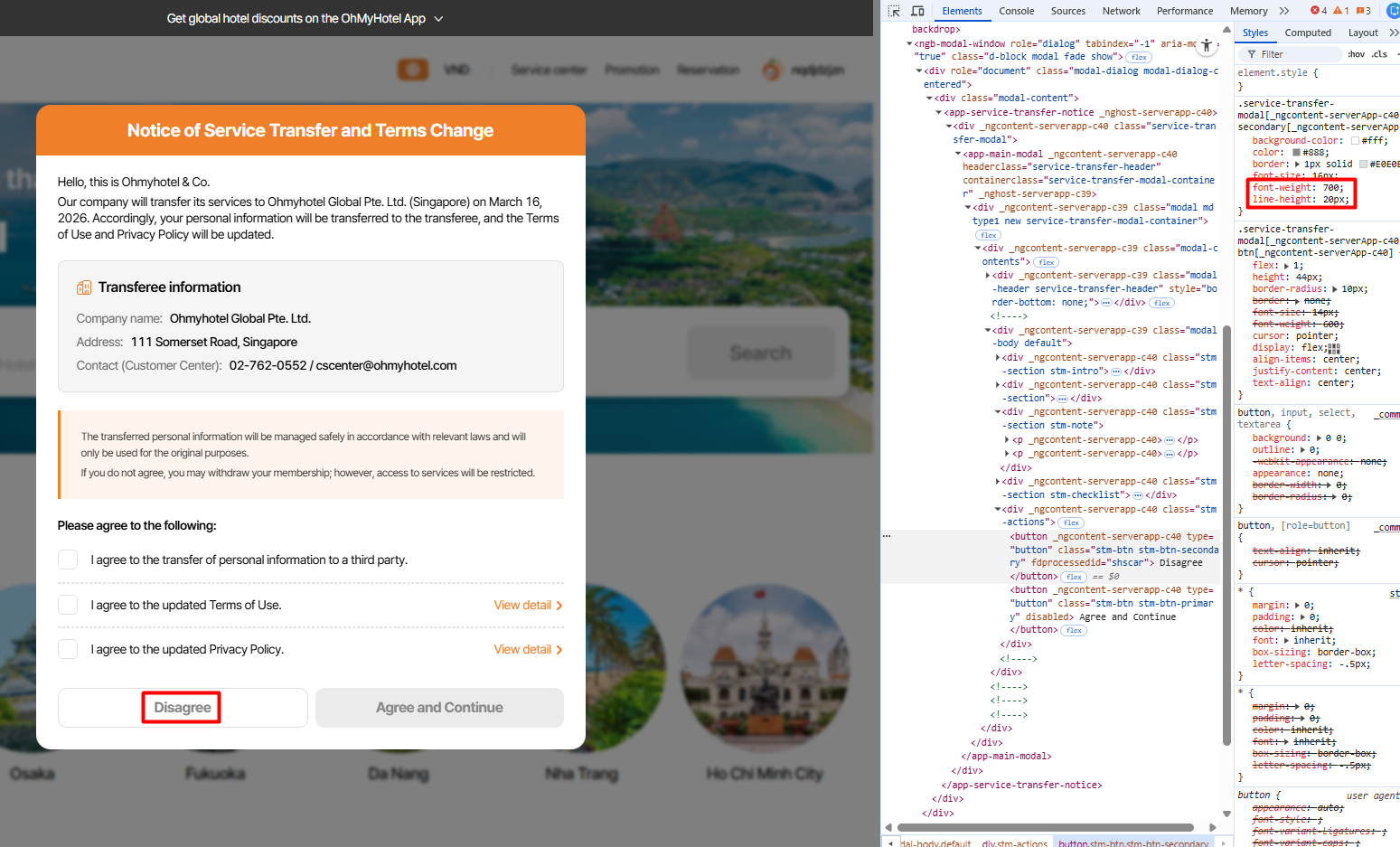Open View detail for Terms of Use
Viewport: 1400px width, 847px height.
click(x=528, y=605)
